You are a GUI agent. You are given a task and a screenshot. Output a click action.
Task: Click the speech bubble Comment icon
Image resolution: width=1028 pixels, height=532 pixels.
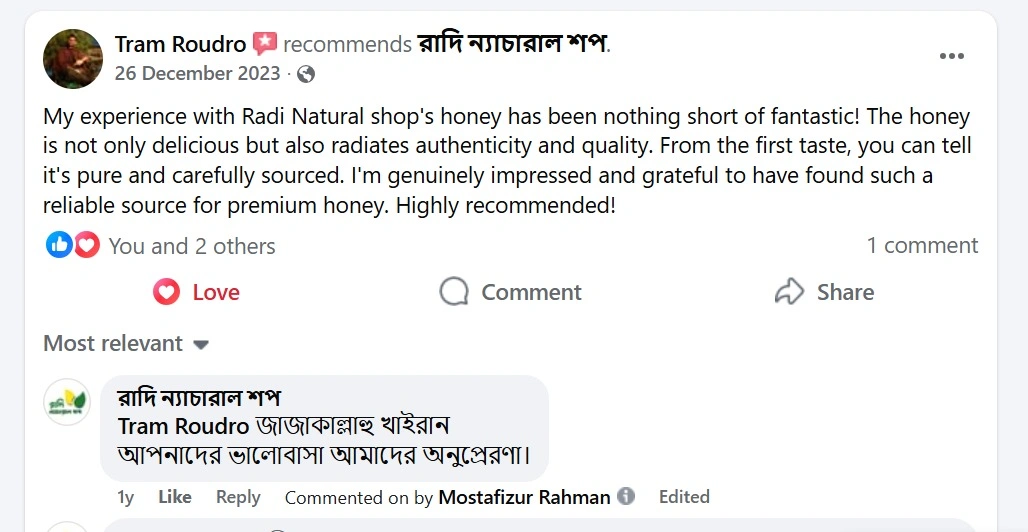(x=454, y=292)
